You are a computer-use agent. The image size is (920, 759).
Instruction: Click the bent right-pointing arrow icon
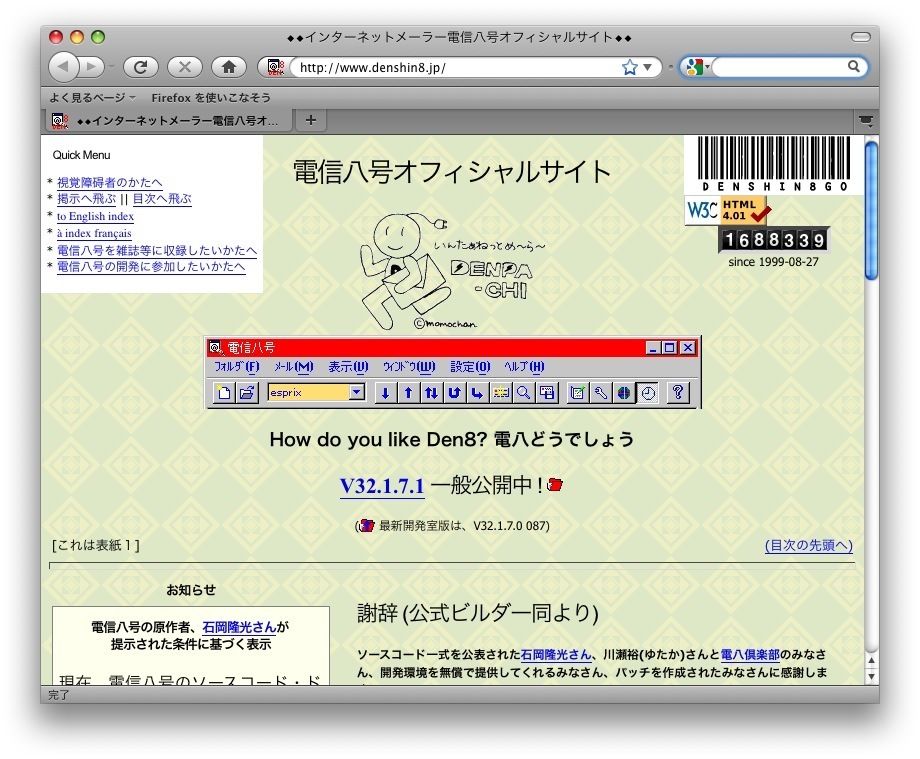(477, 392)
